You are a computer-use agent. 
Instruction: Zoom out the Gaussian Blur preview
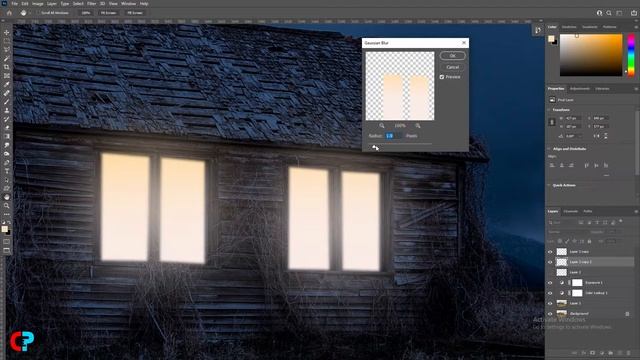click(x=382, y=126)
